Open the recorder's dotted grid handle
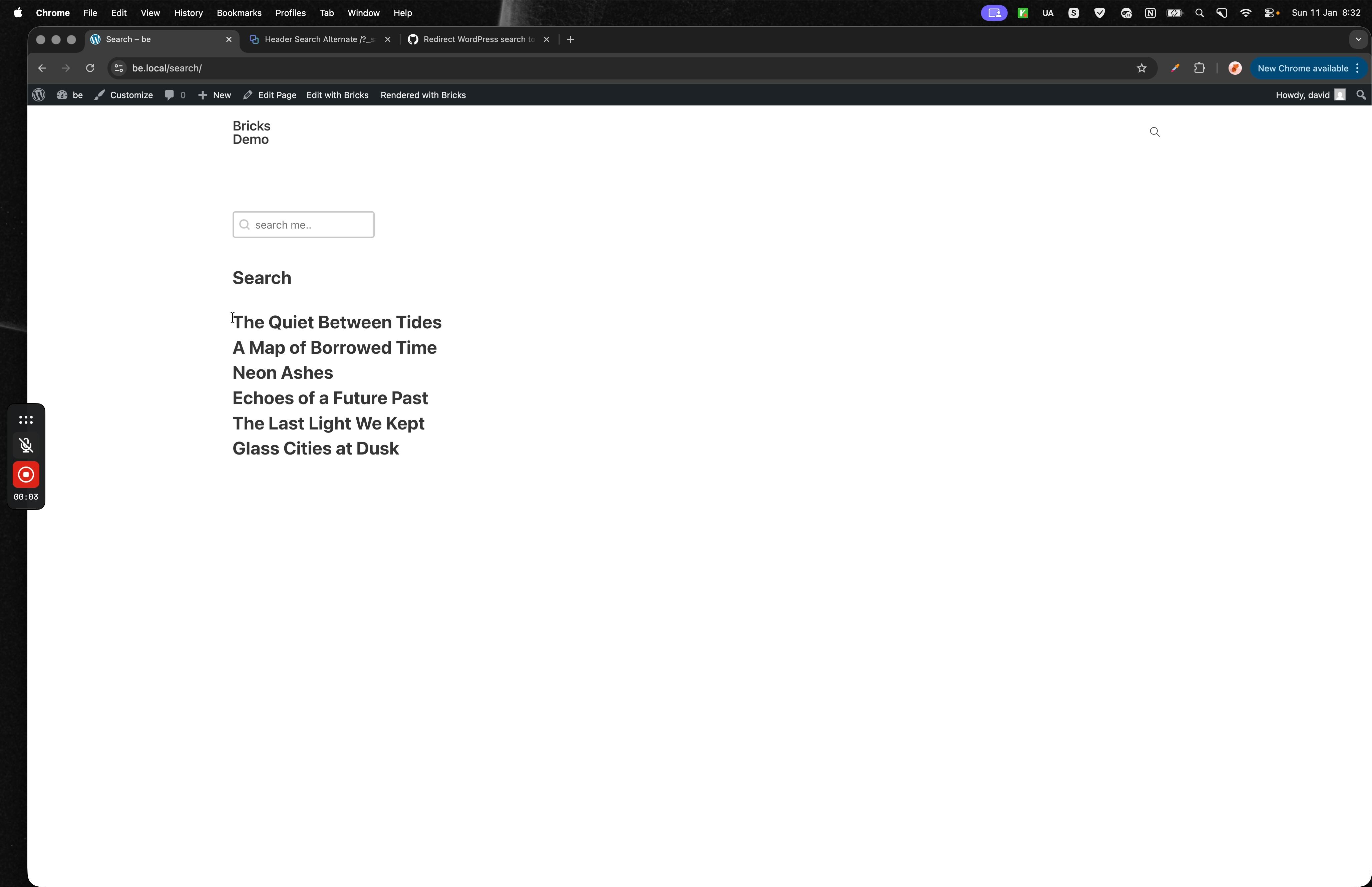 tap(26, 420)
